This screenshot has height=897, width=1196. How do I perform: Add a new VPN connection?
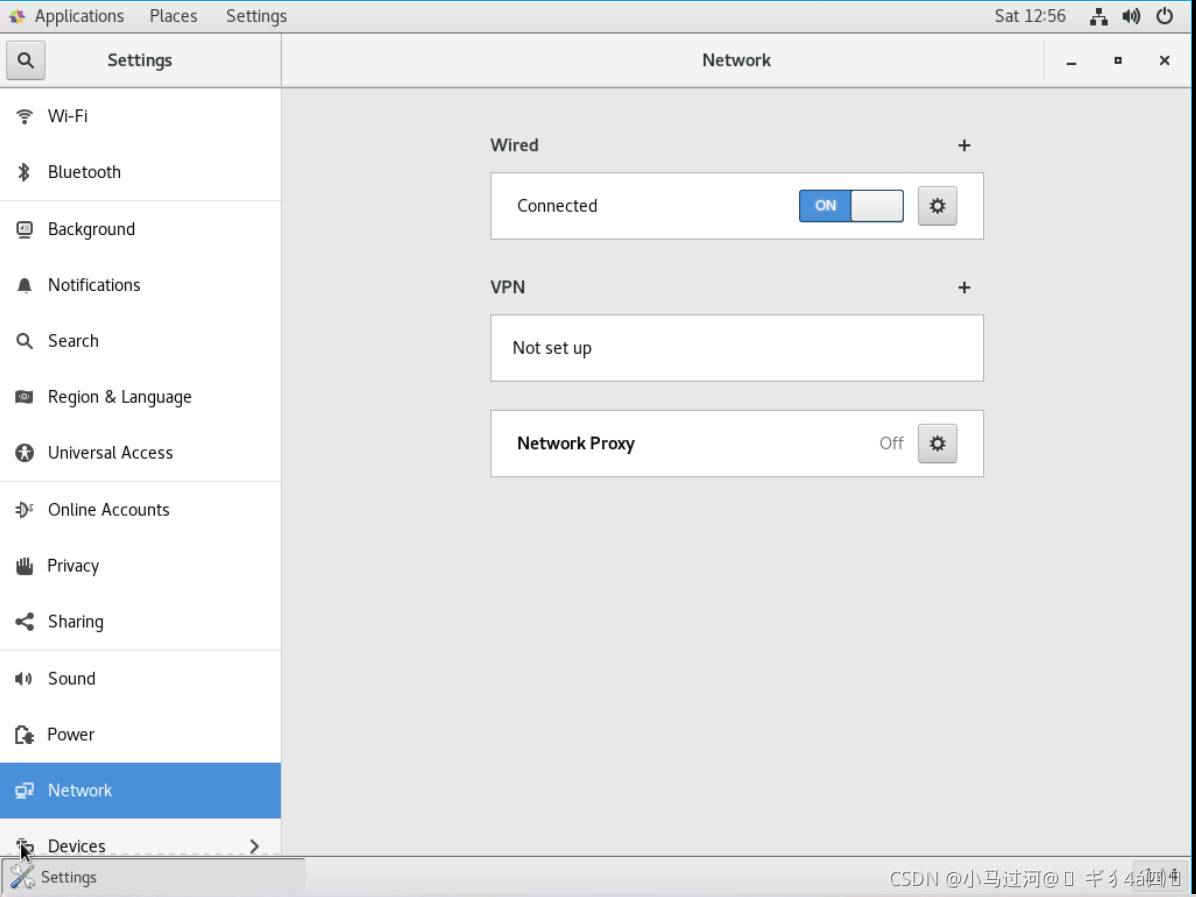[964, 288]
